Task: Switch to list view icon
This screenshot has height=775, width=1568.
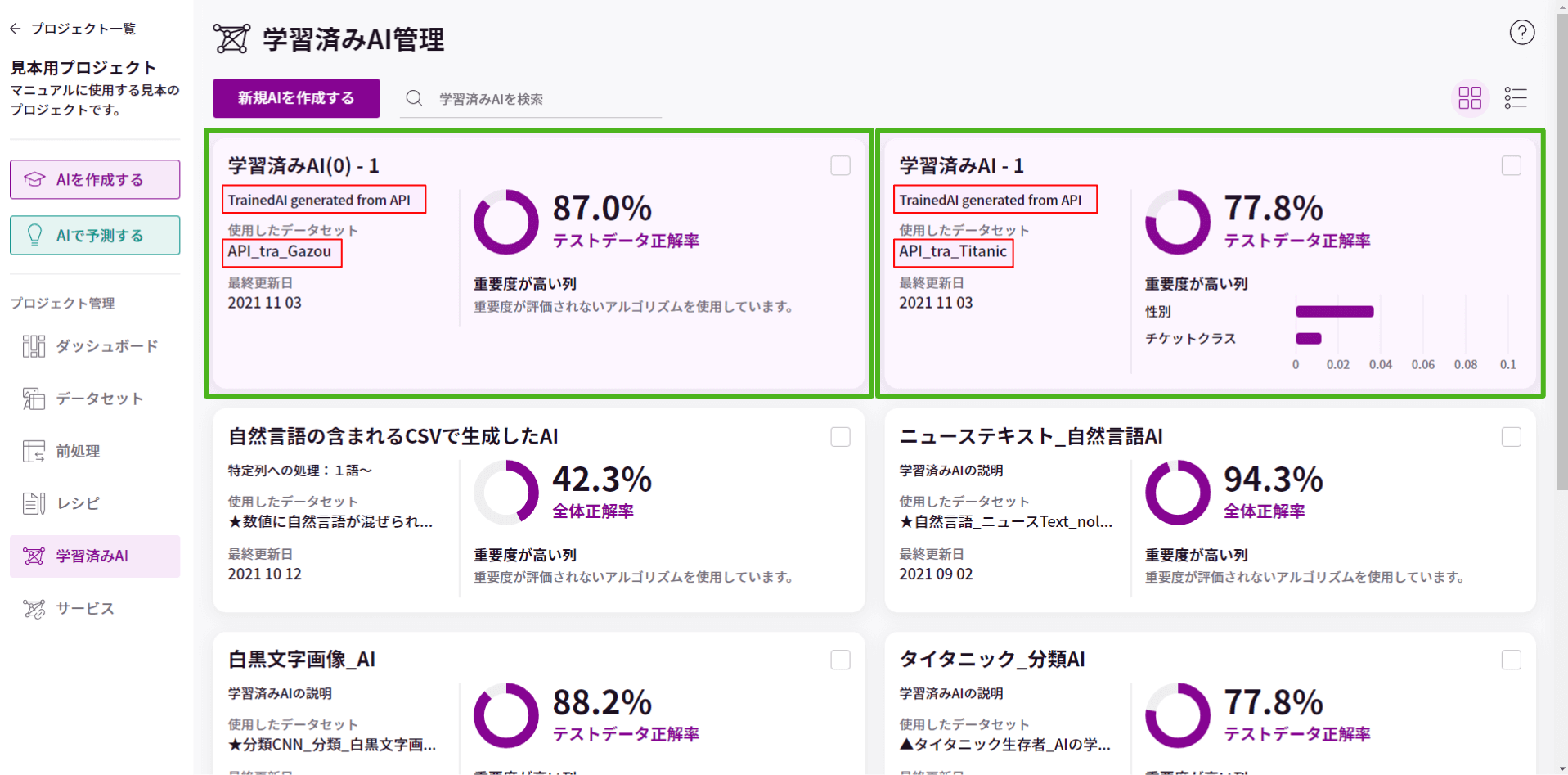Action: tap(1516, 98)
